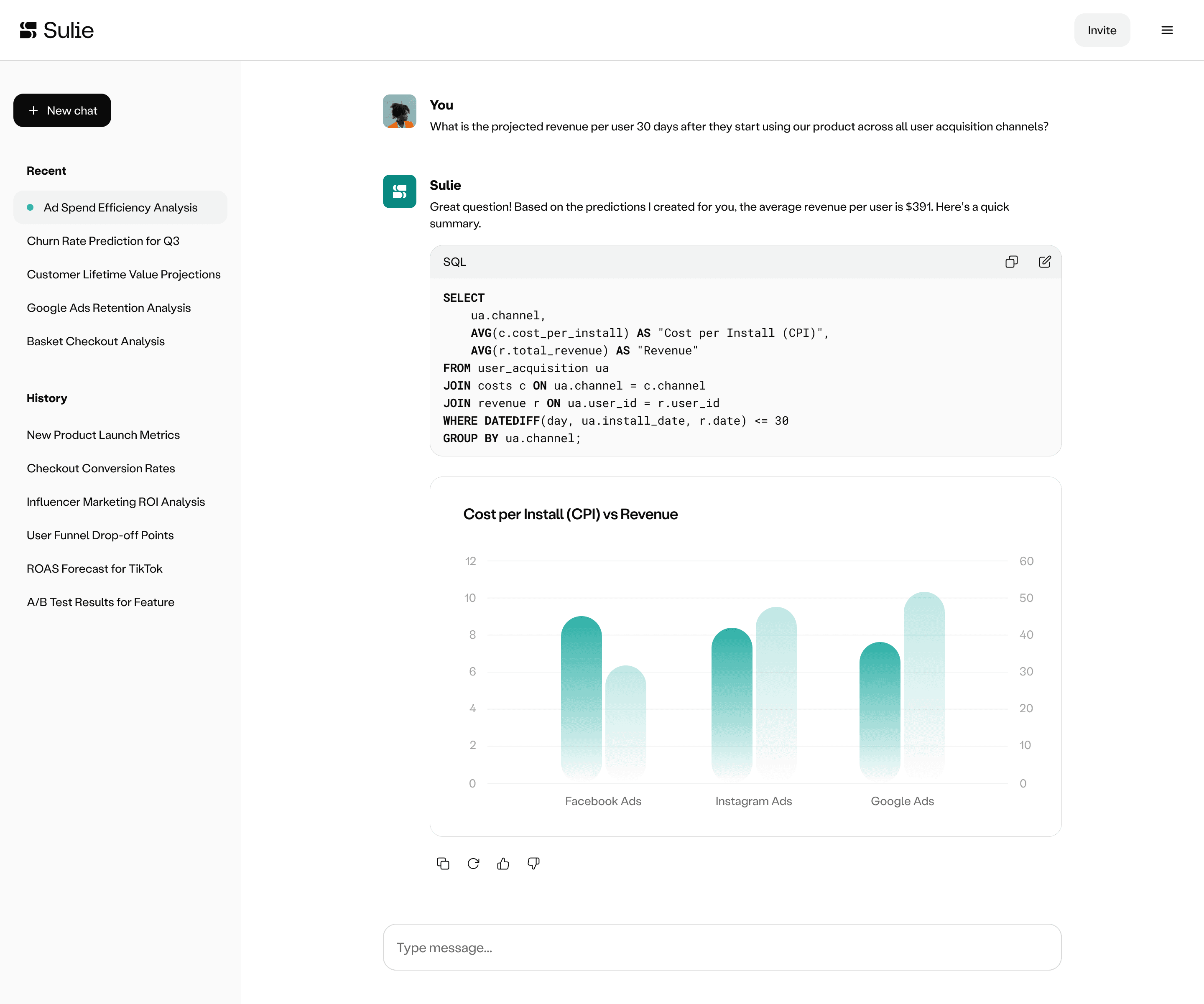Give thumbs up to response
This screenshot has width=1204, height=1004.
pos(503,864)
